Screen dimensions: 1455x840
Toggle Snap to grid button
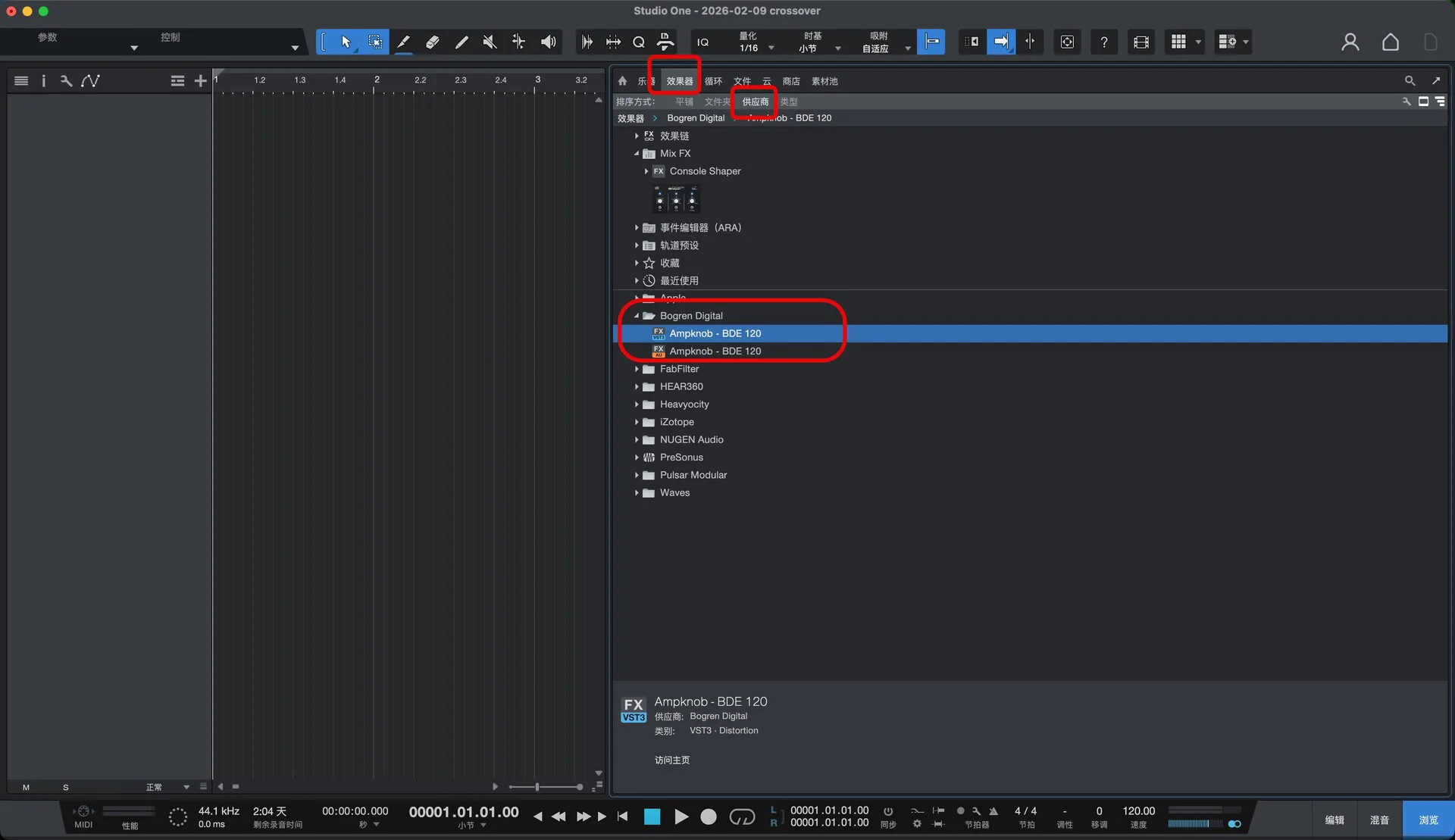931,42
